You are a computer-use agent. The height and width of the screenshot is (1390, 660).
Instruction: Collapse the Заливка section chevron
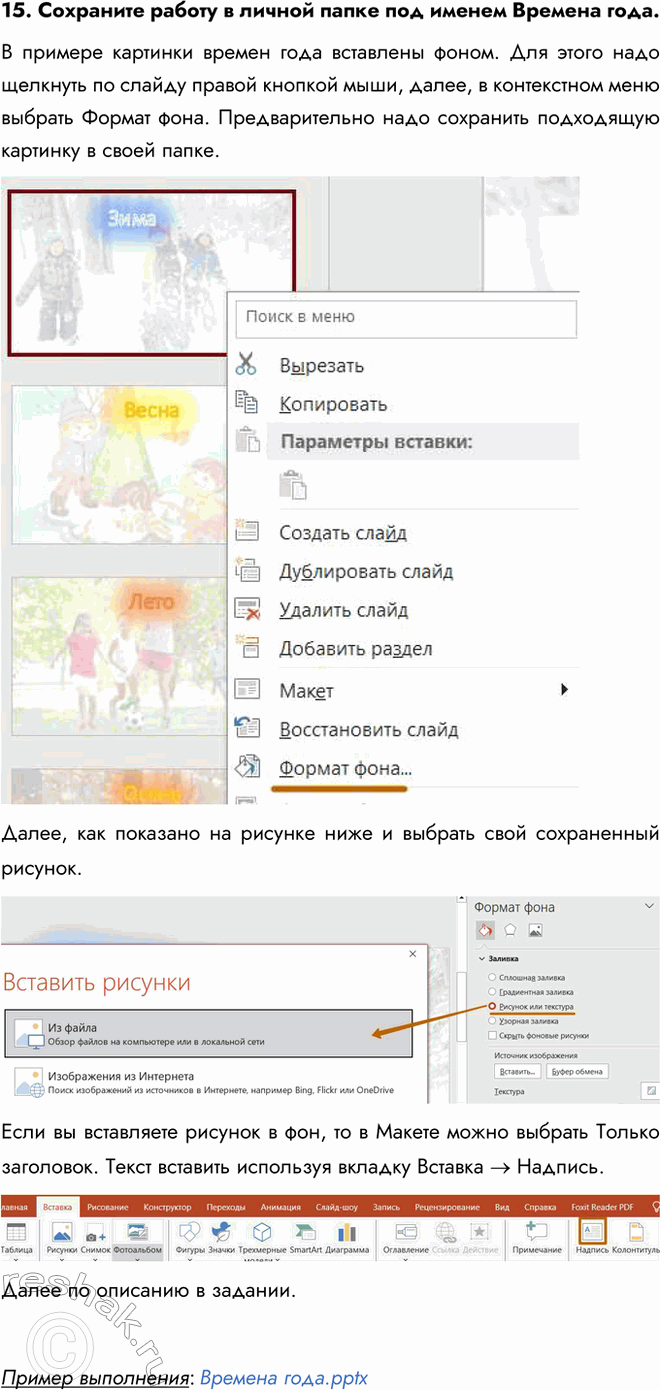point(480,957)
